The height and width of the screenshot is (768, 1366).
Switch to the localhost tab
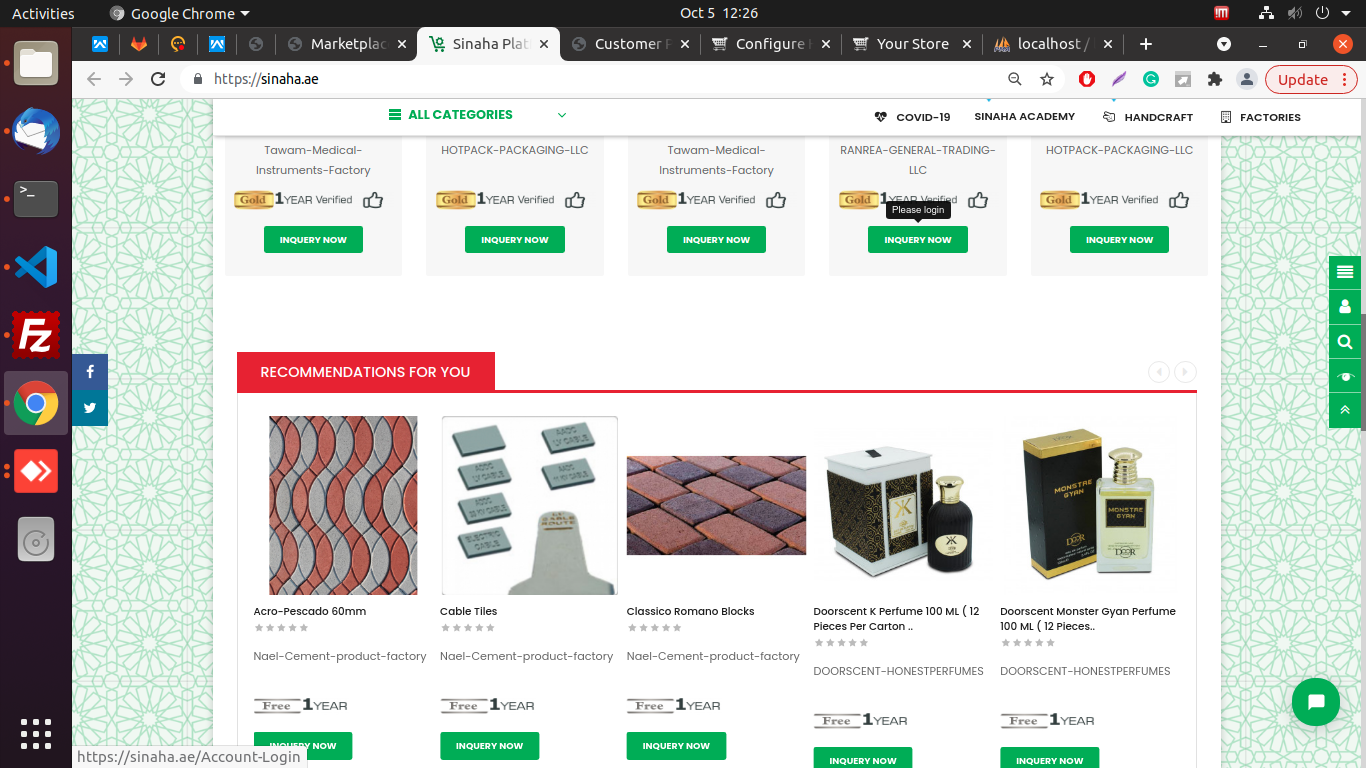[1054, 44]
